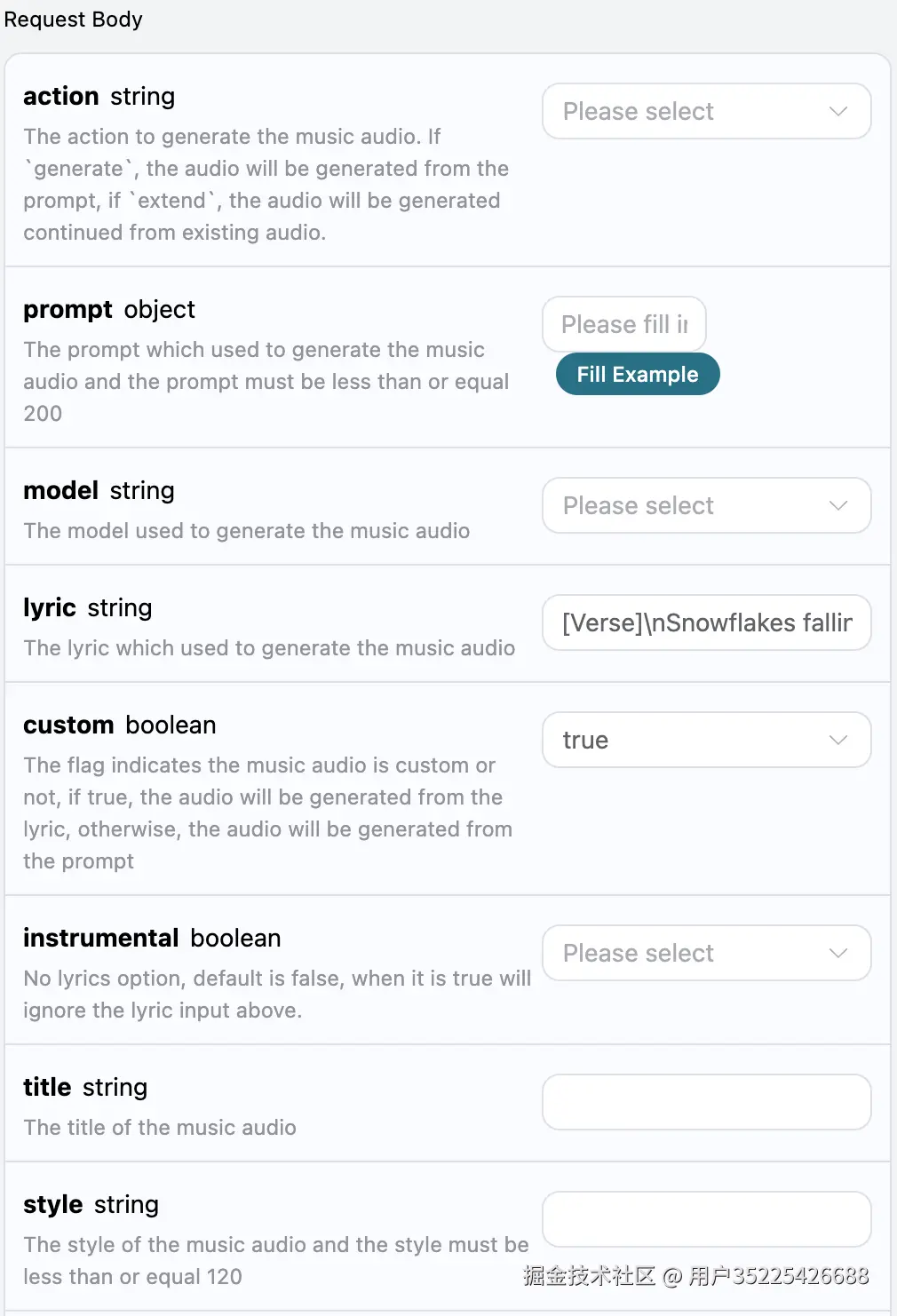Expand the model selection dropdown

pyautogui.click(x=706, y=505)
